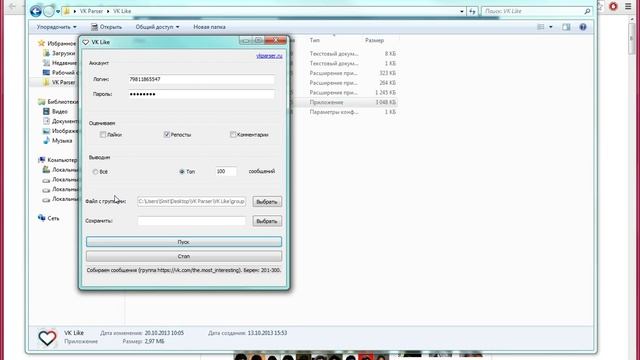Click the Топ messages count field

click(226, 171)
